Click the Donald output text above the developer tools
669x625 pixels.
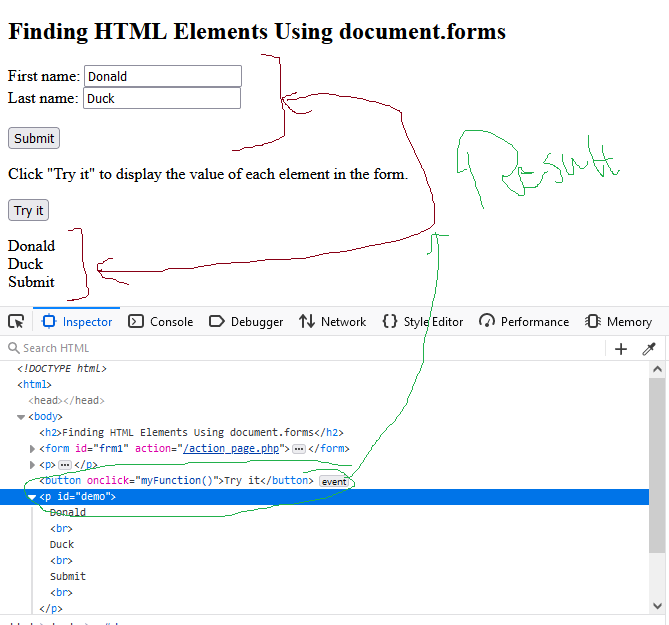point(32,246)
